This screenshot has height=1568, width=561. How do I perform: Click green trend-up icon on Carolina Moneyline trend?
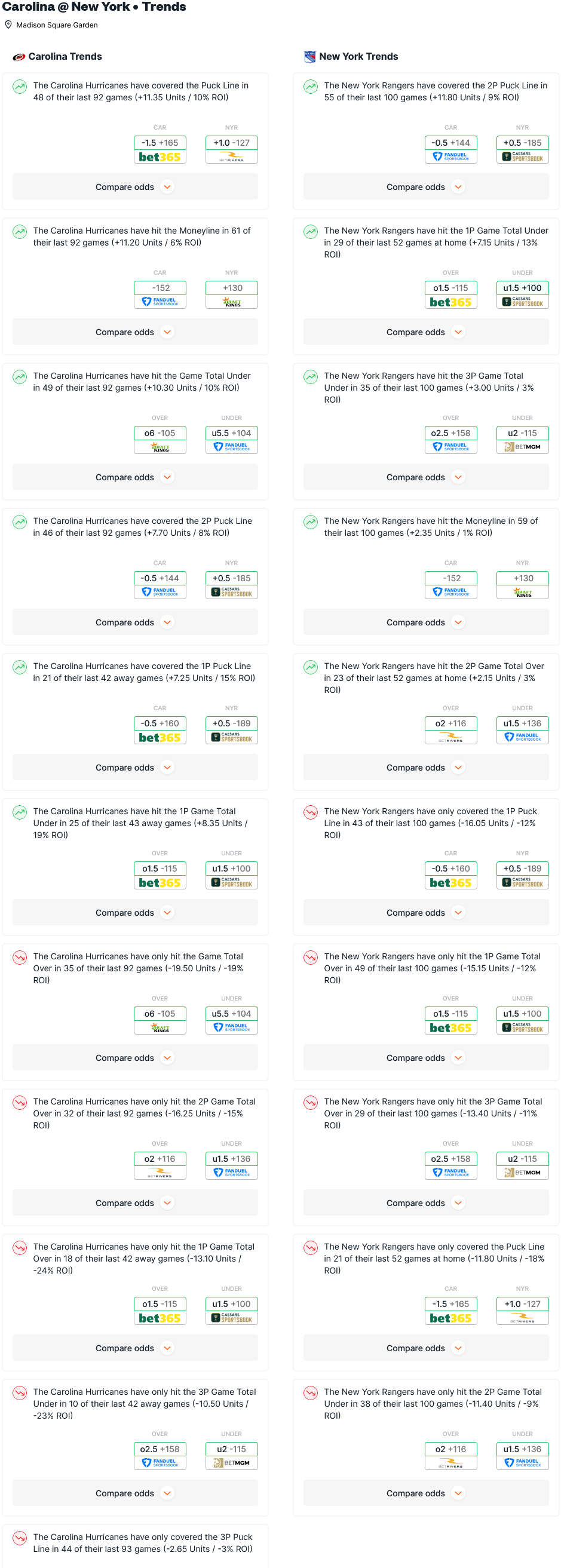(20, 232)
